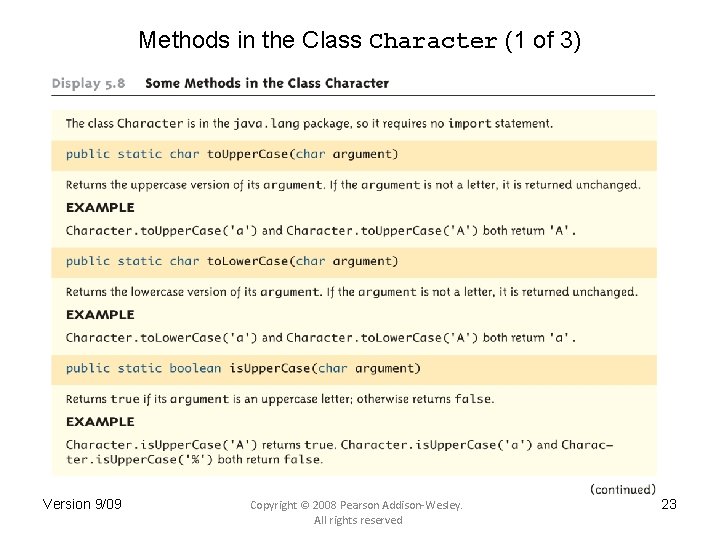Click the Pearson Addison-Wesley copyright notice
The height and width of the screenshot is (540, 720).
357,512
